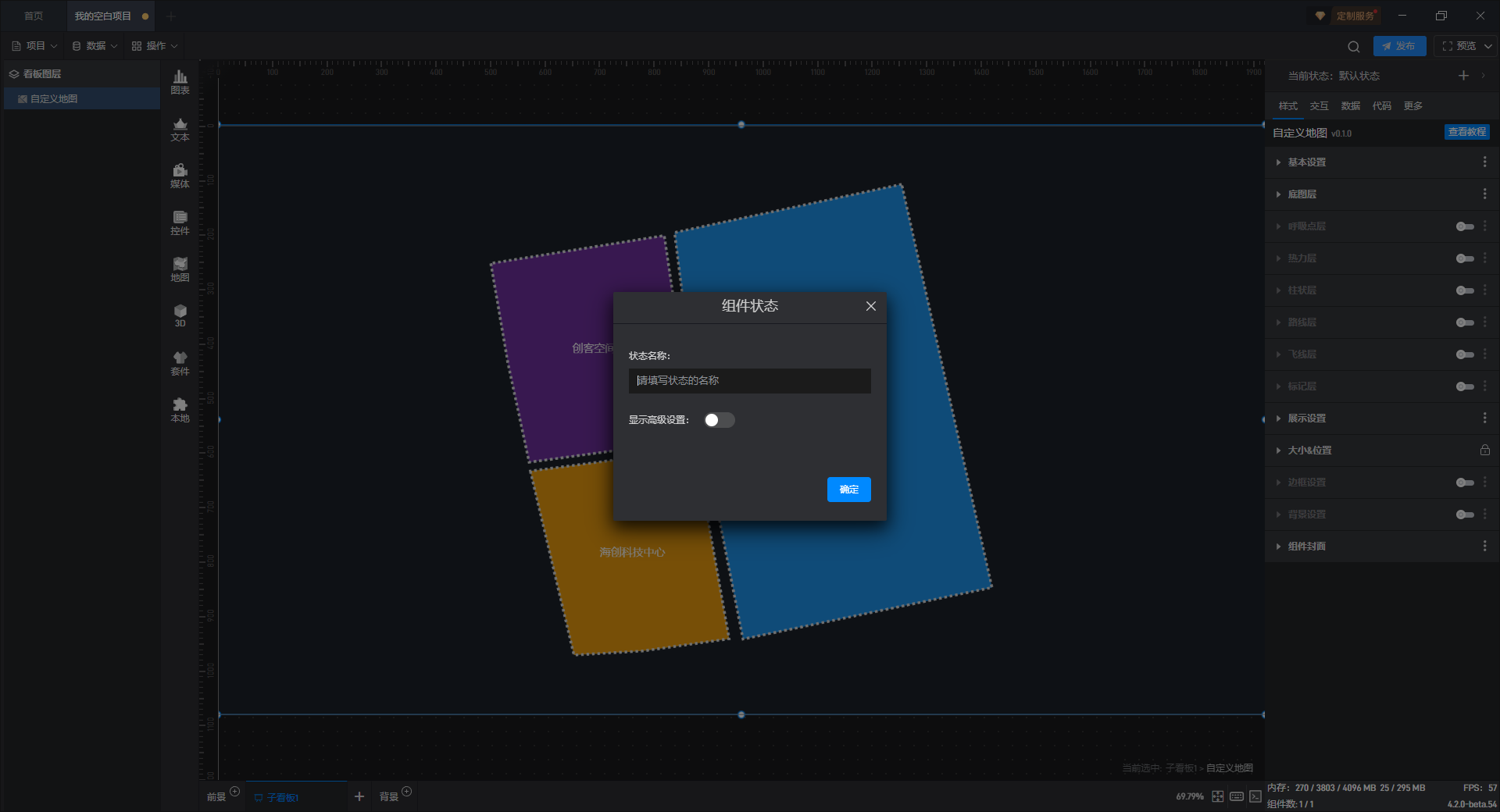
Task: Click the 看板图层 panel header
Action: pos(82,73)
